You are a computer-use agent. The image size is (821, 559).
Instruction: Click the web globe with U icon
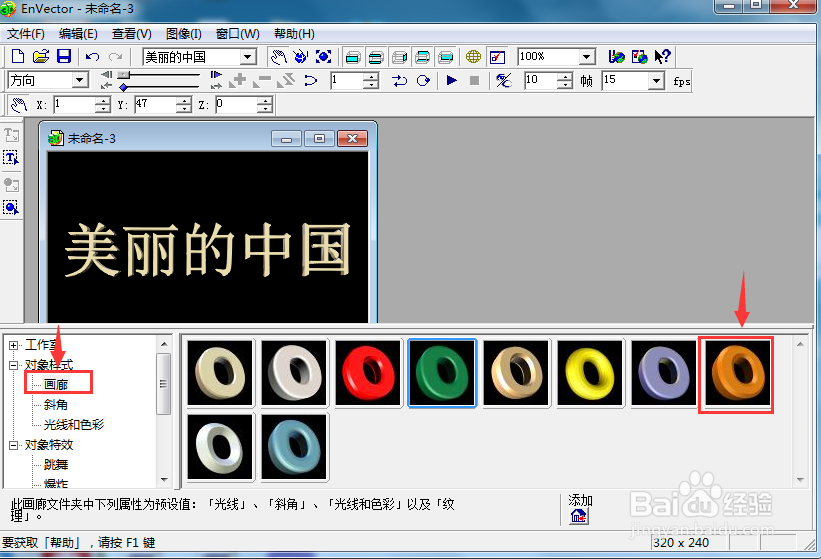pos(617,57)
